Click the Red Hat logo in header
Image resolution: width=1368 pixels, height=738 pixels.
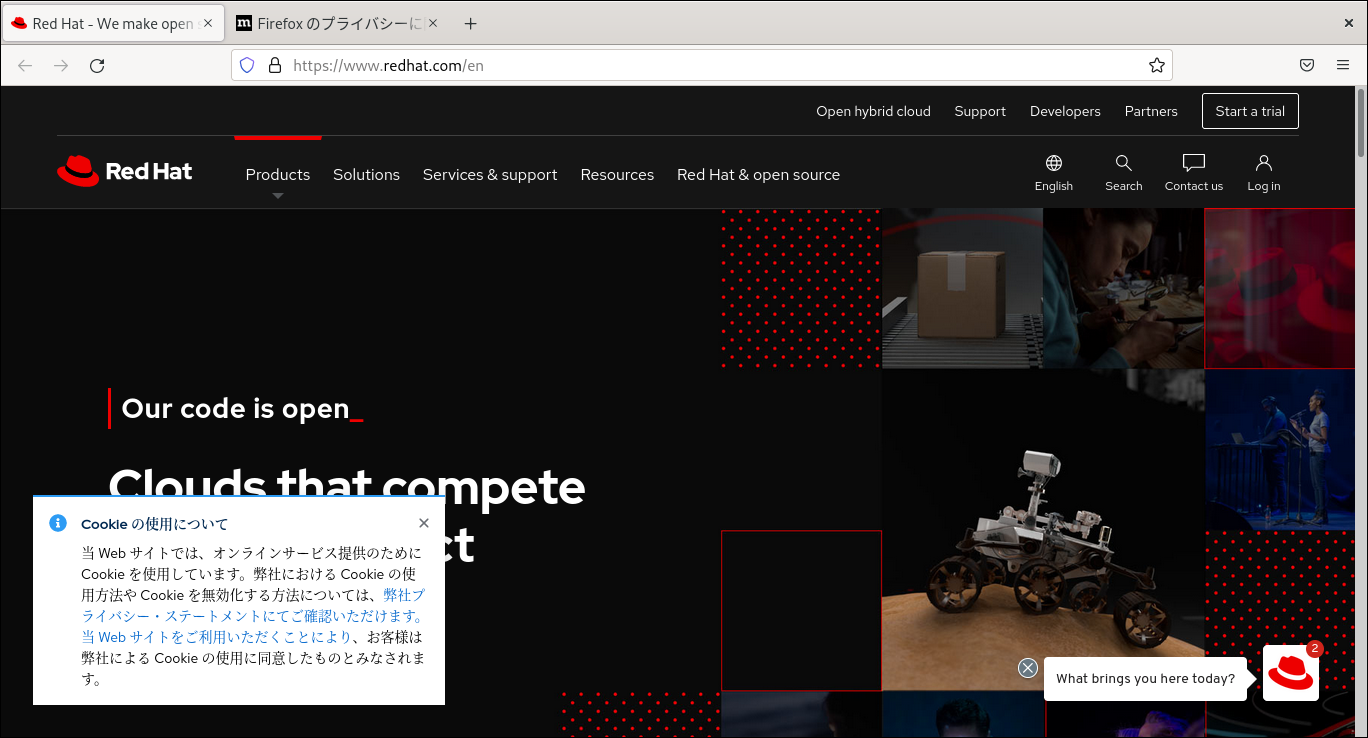pos(125,171)
